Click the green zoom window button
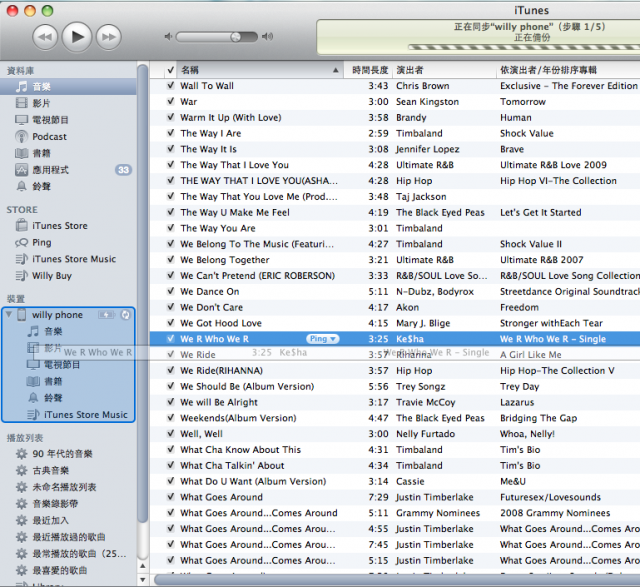 (47, 11)
